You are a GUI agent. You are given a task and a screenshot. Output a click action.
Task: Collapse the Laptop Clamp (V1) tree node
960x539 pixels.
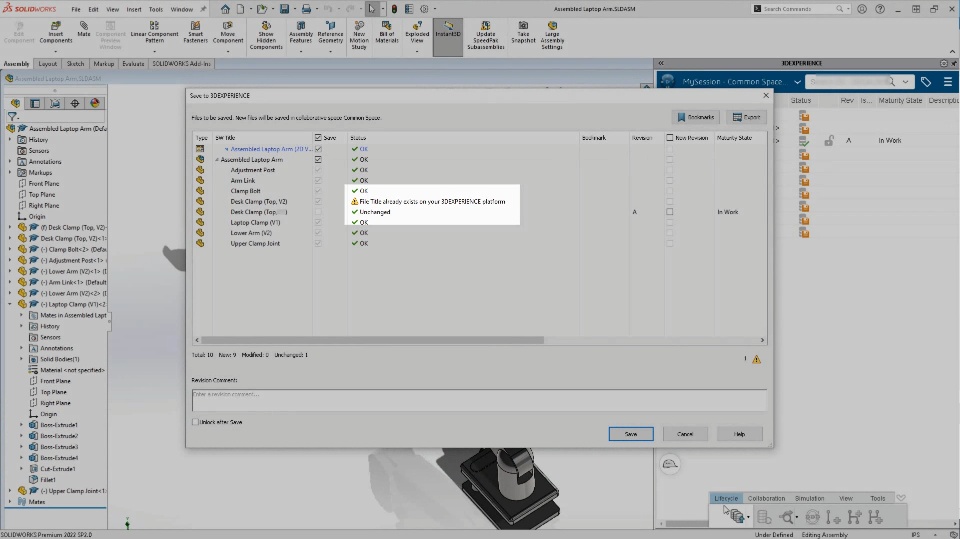pyautogui.click(x=10, y=304)
